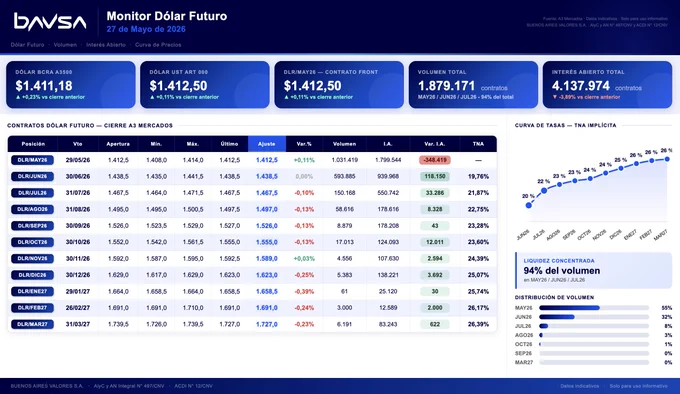Click the +0,03% variation for NOV26
The height and width of the screenshot is (394, 680).
click(304, 258)
